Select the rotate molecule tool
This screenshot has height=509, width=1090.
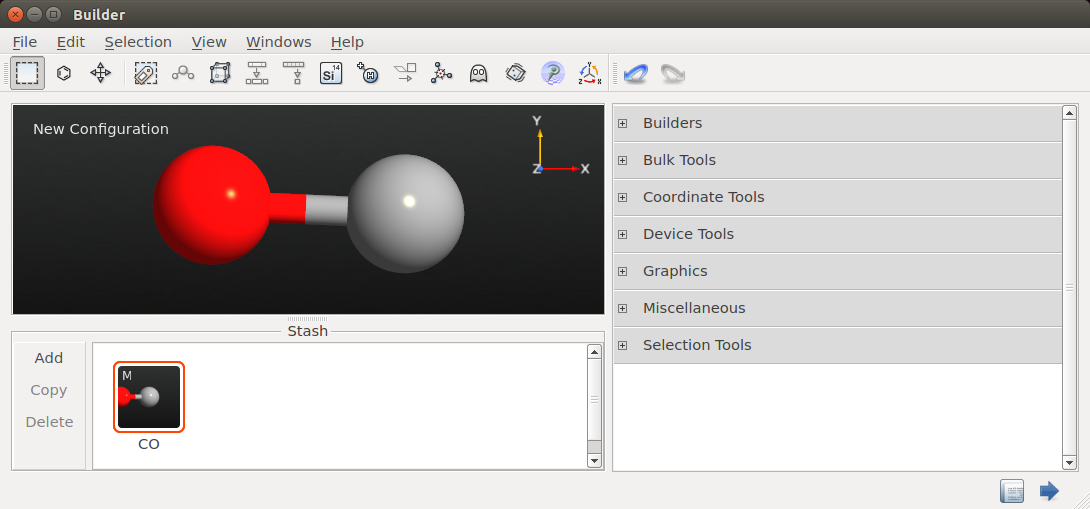[x=64, y=73]
